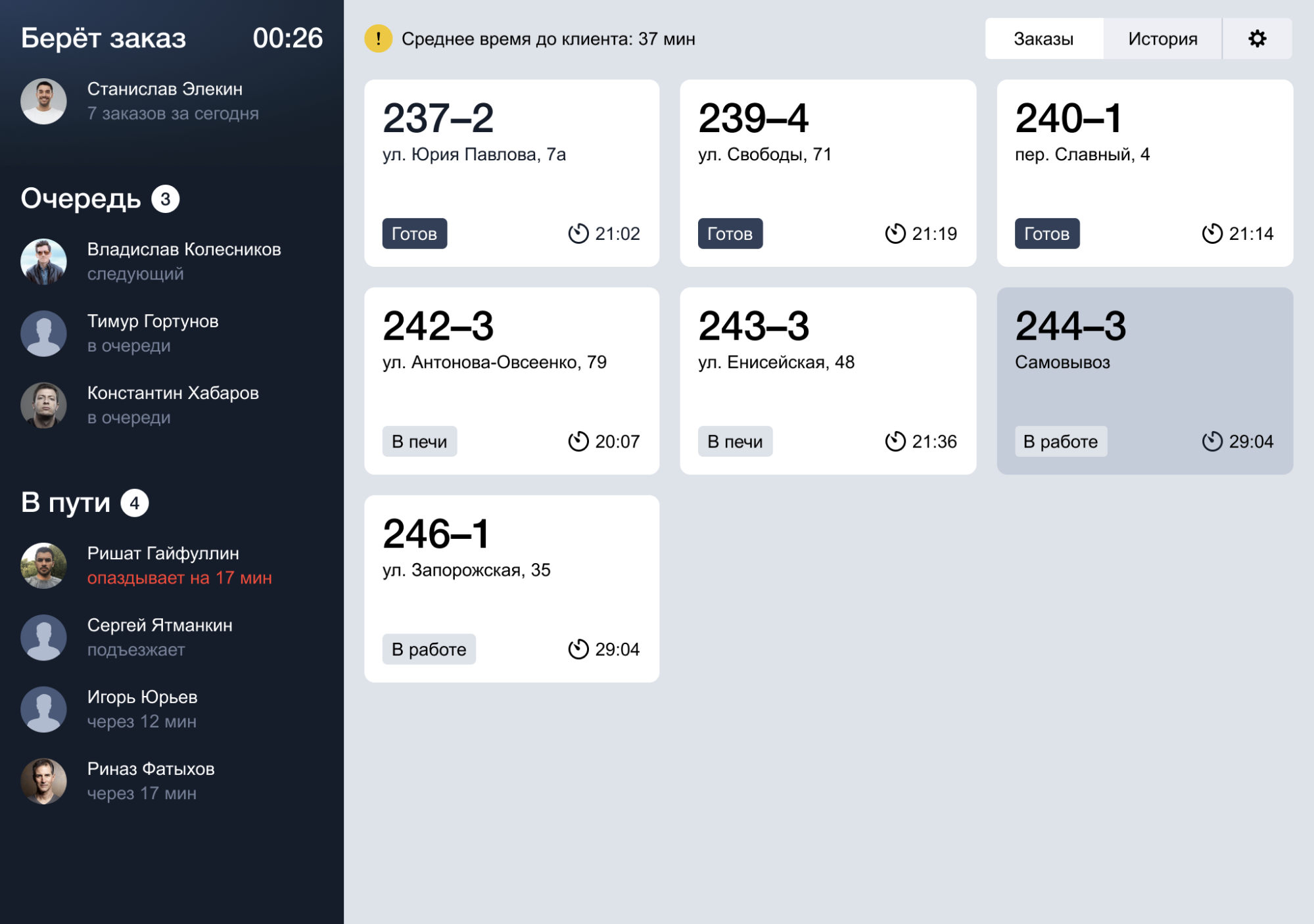Image resolution: width=1314 pixels, height=924 pixels.
Task: Click the red late warning for Ришат
Action: (179, 578)
